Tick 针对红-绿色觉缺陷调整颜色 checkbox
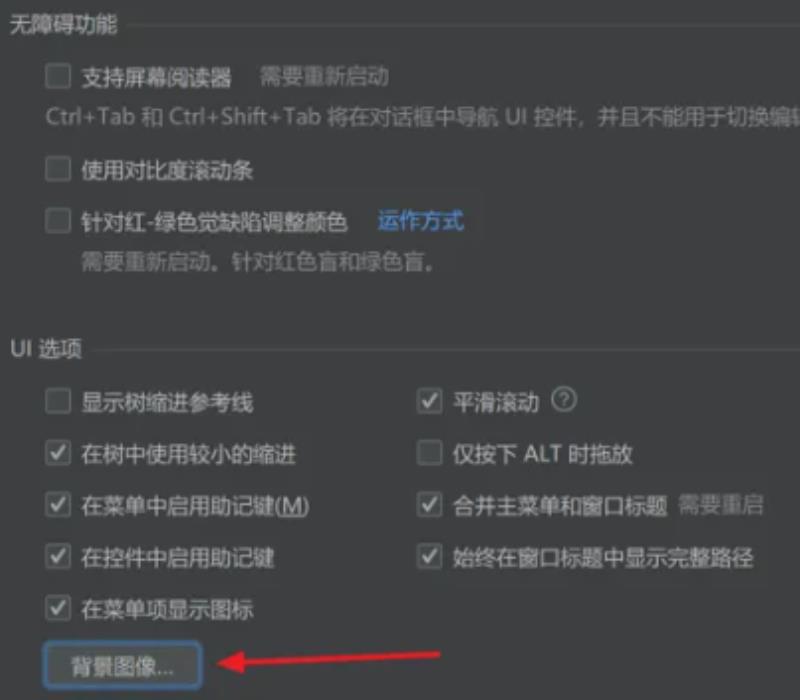 [x=58, y=220]
